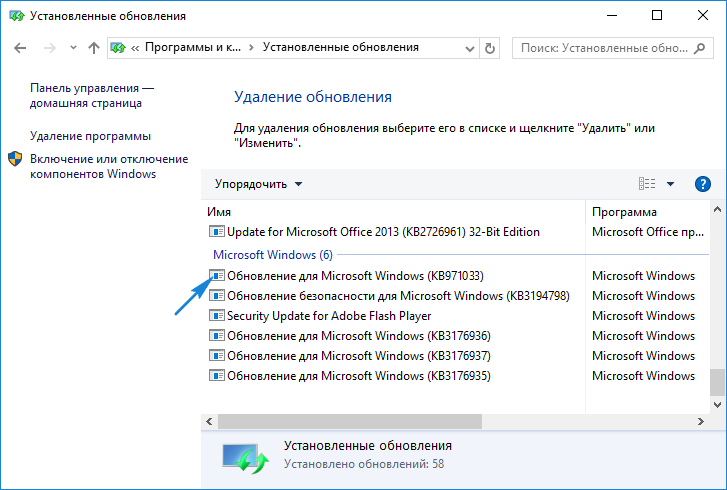Open the Удаление программы link

(x=90, y=136)
